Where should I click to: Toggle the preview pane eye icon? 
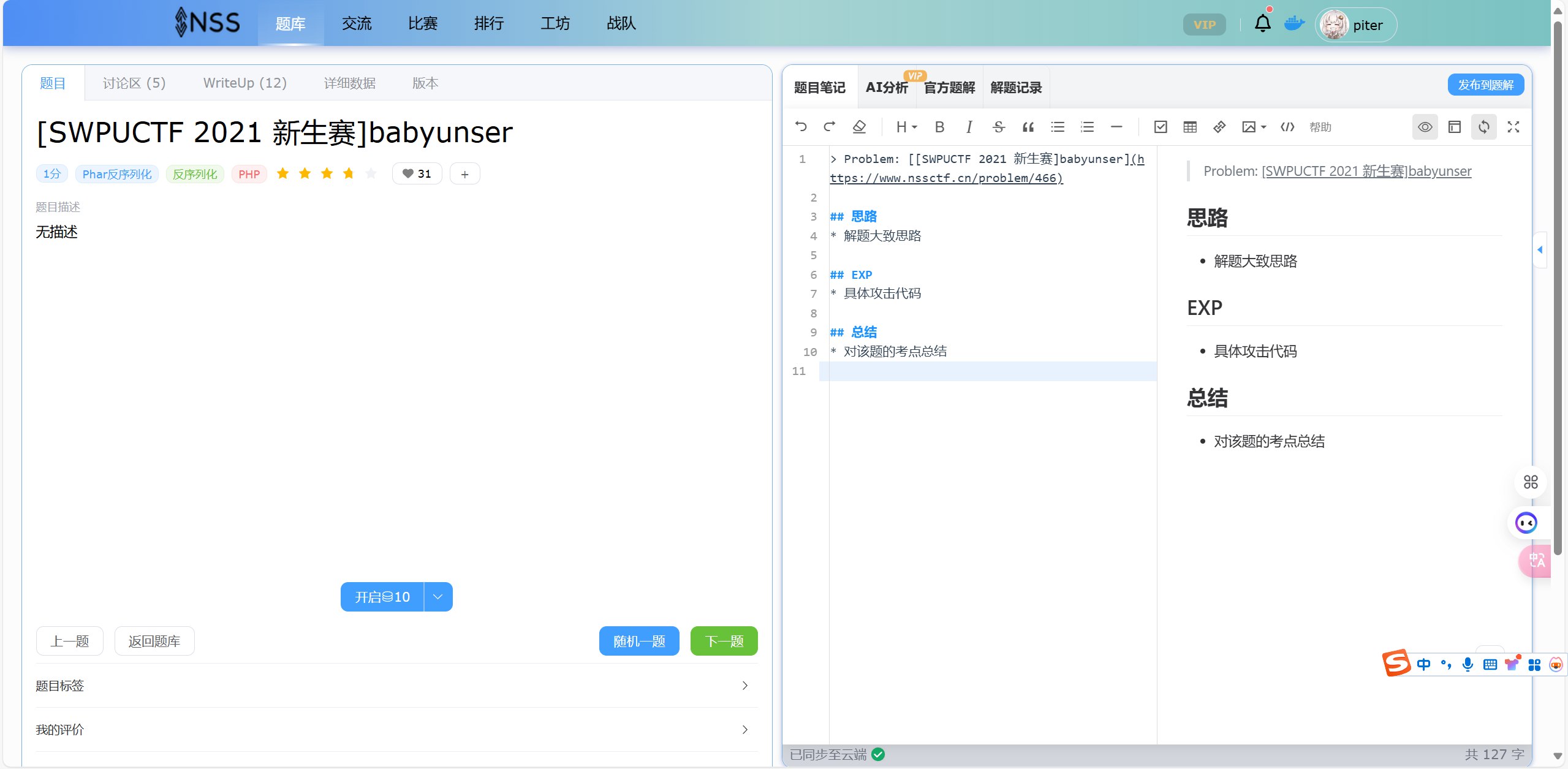pos(1425,127)
